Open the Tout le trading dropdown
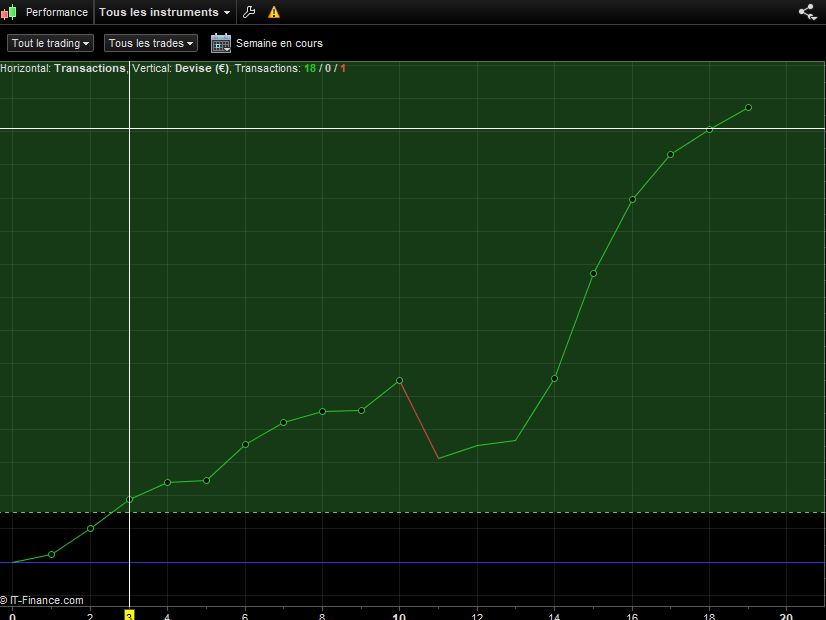Image resolution: width=826 pixels, height=620 pixels. click(x=50, y=43)
